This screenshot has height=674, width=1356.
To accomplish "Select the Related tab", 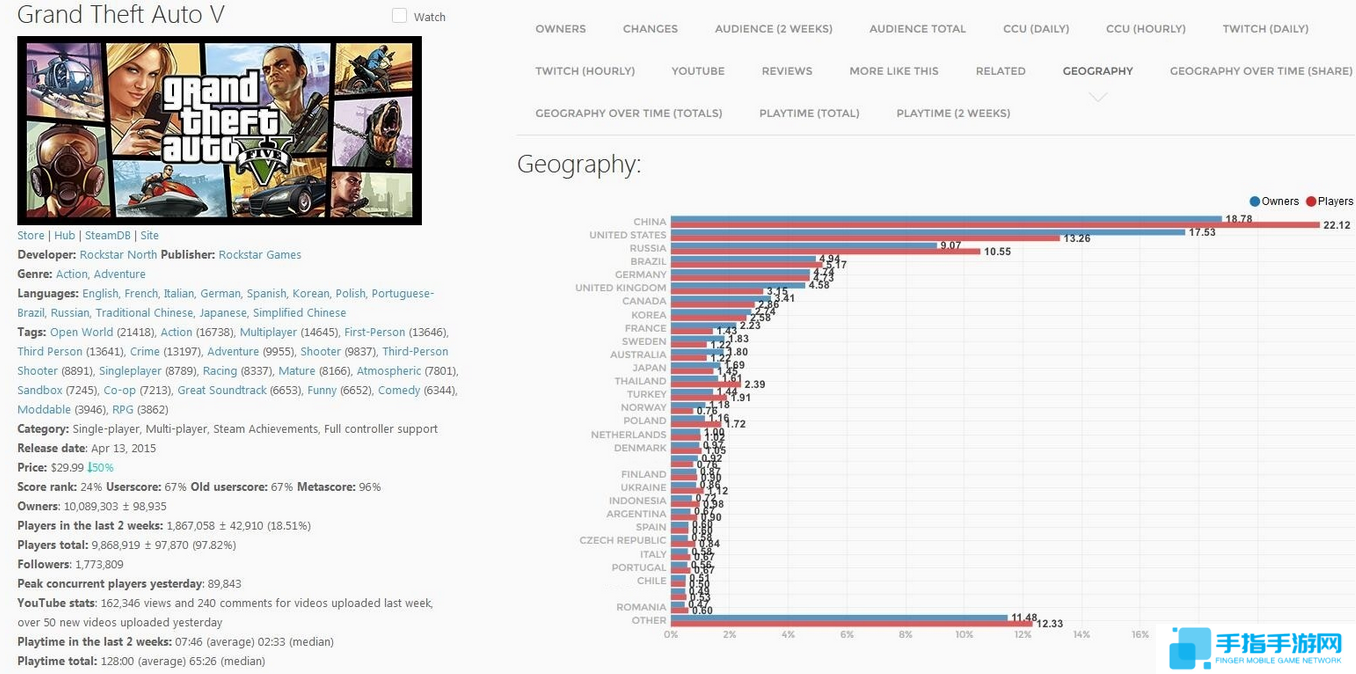I will 1000,71.
